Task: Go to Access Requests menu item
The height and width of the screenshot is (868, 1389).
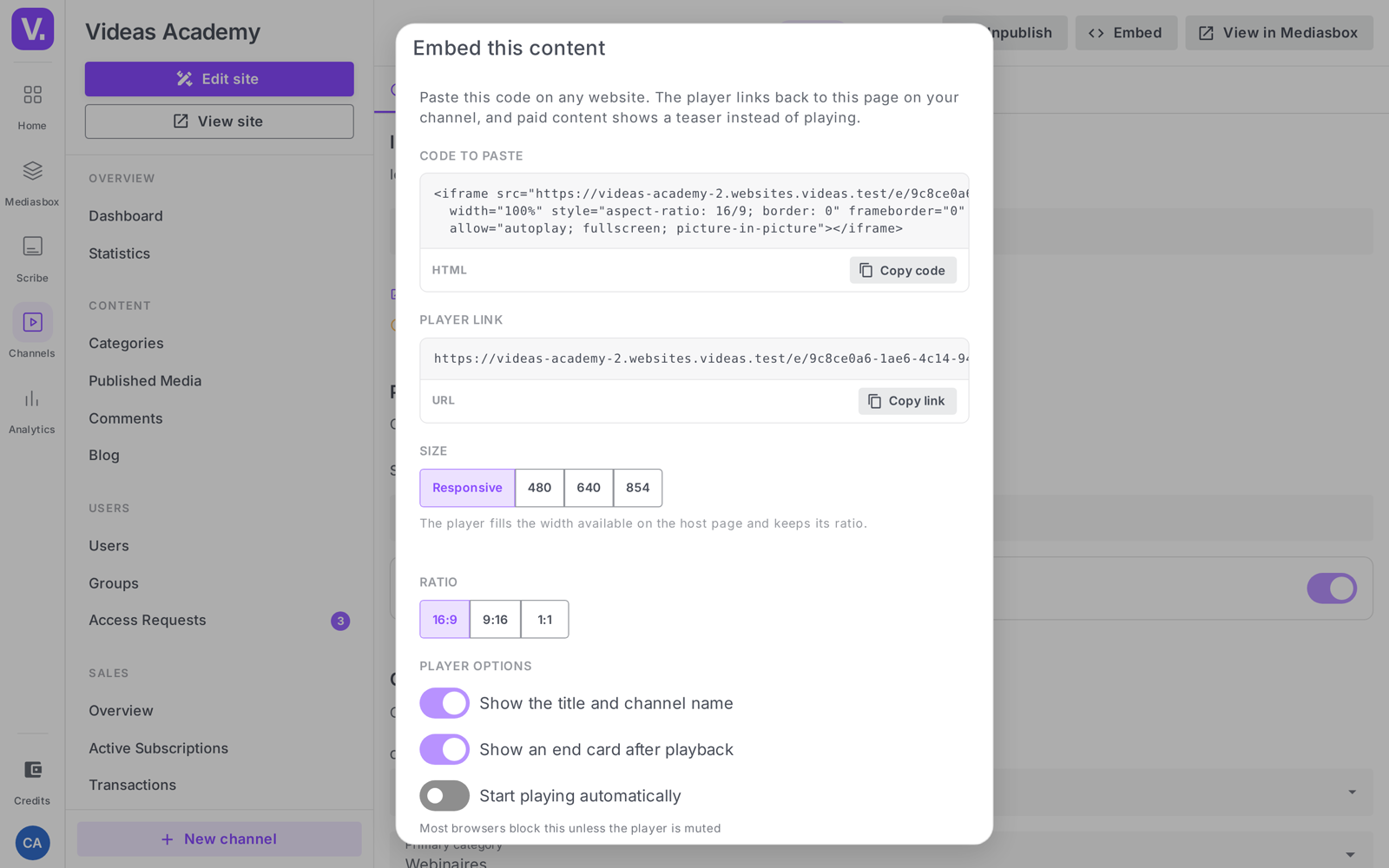Action: 148,621
